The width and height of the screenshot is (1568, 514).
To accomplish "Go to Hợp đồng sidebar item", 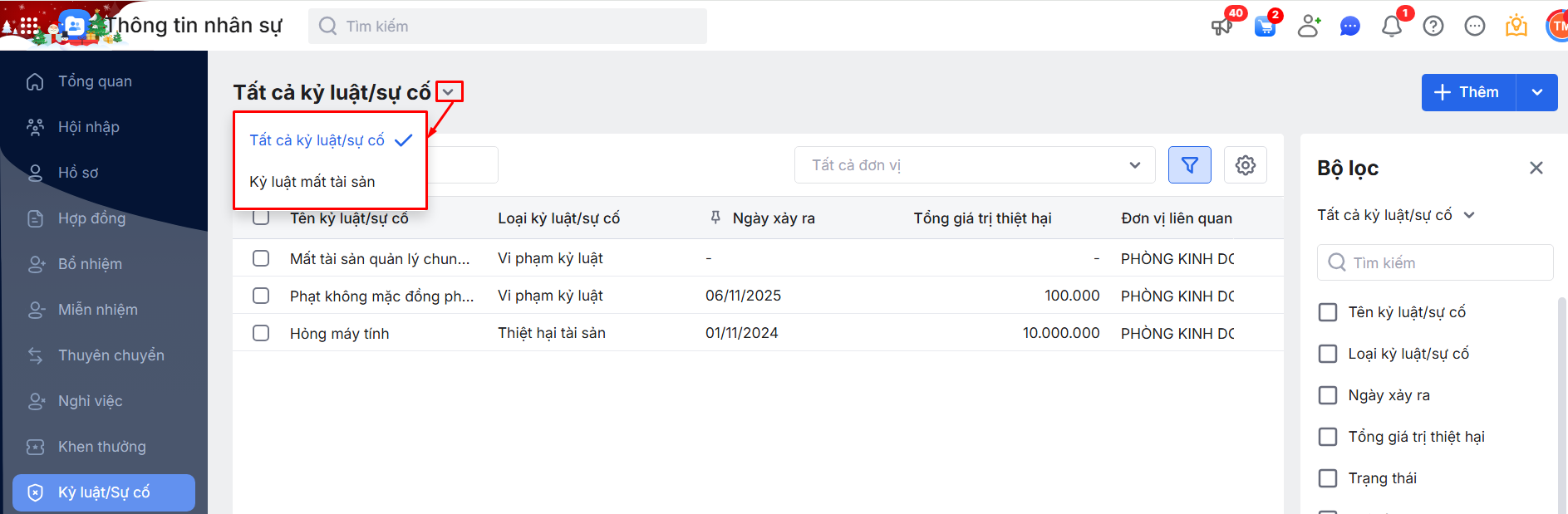I will (x=91, y=218).
